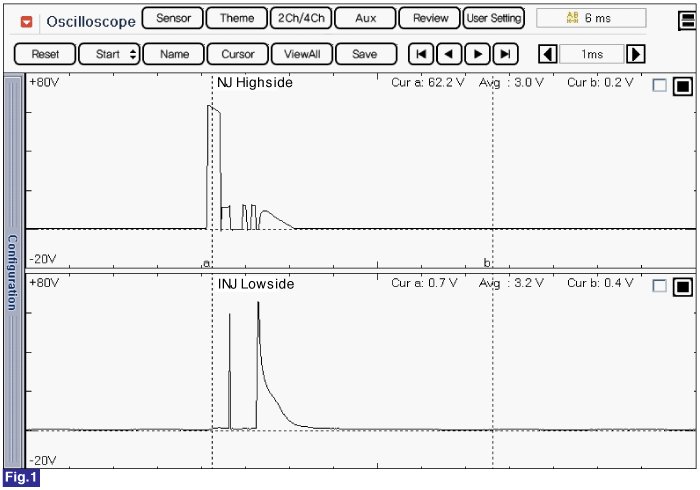Maximize the INJ Lowside channel view
The width and height of the screenshot is (700, 490).
pyautogui.click(x=682, y=286)
